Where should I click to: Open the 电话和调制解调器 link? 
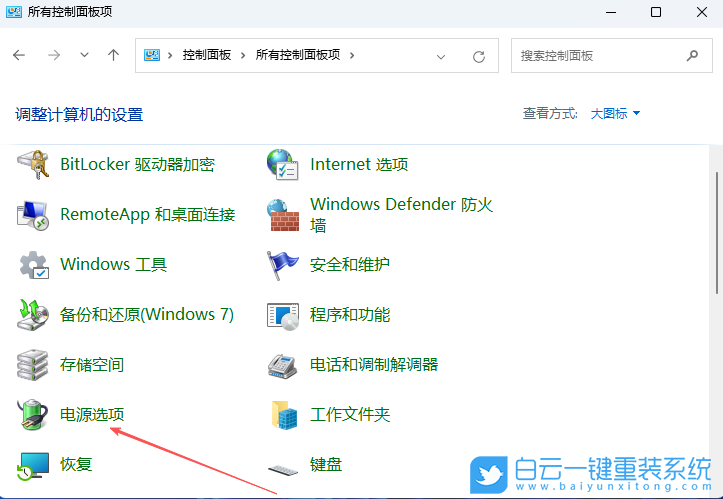[374, 365]
